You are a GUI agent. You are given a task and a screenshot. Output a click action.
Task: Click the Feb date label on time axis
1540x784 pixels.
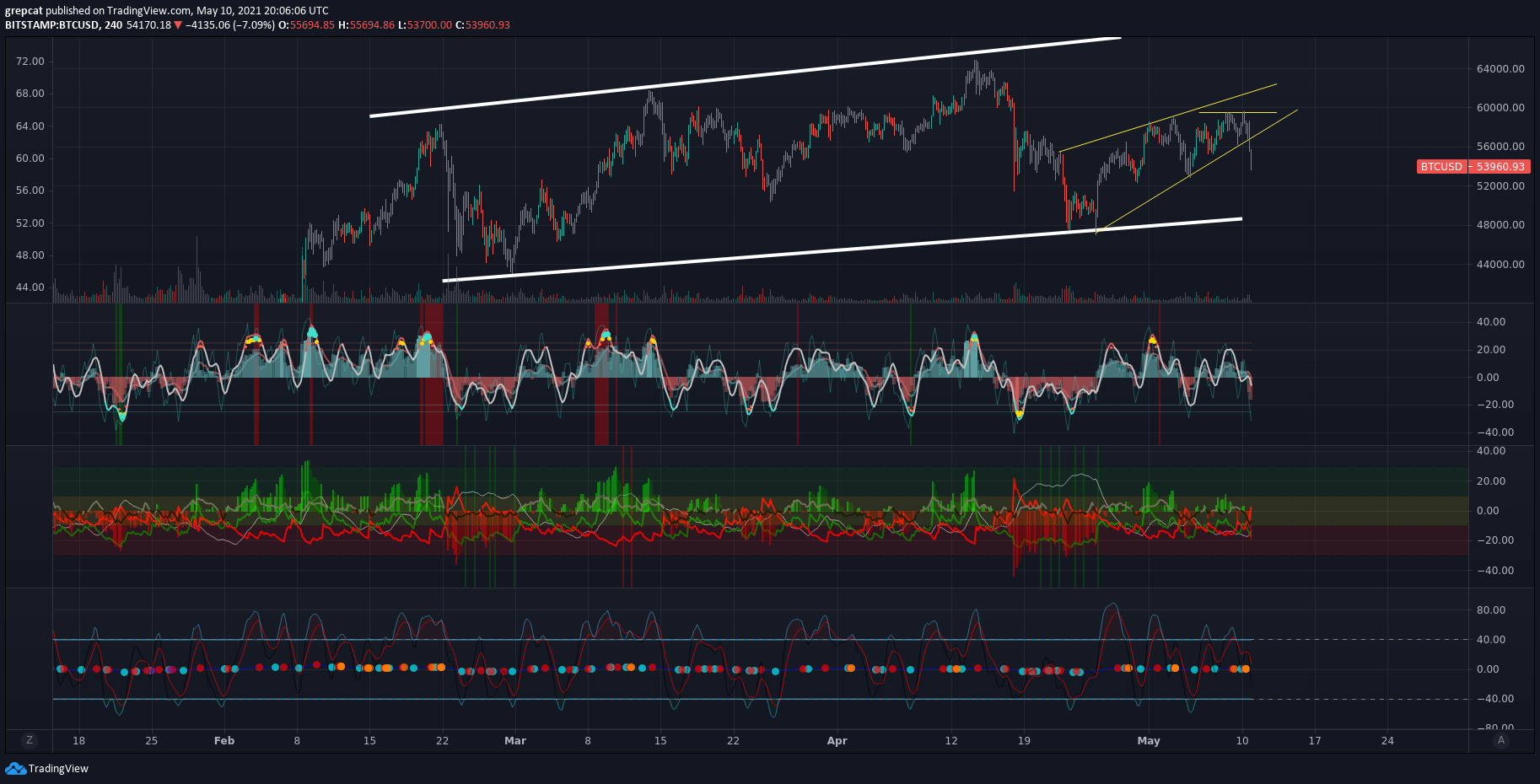click(x=224, y=740)
